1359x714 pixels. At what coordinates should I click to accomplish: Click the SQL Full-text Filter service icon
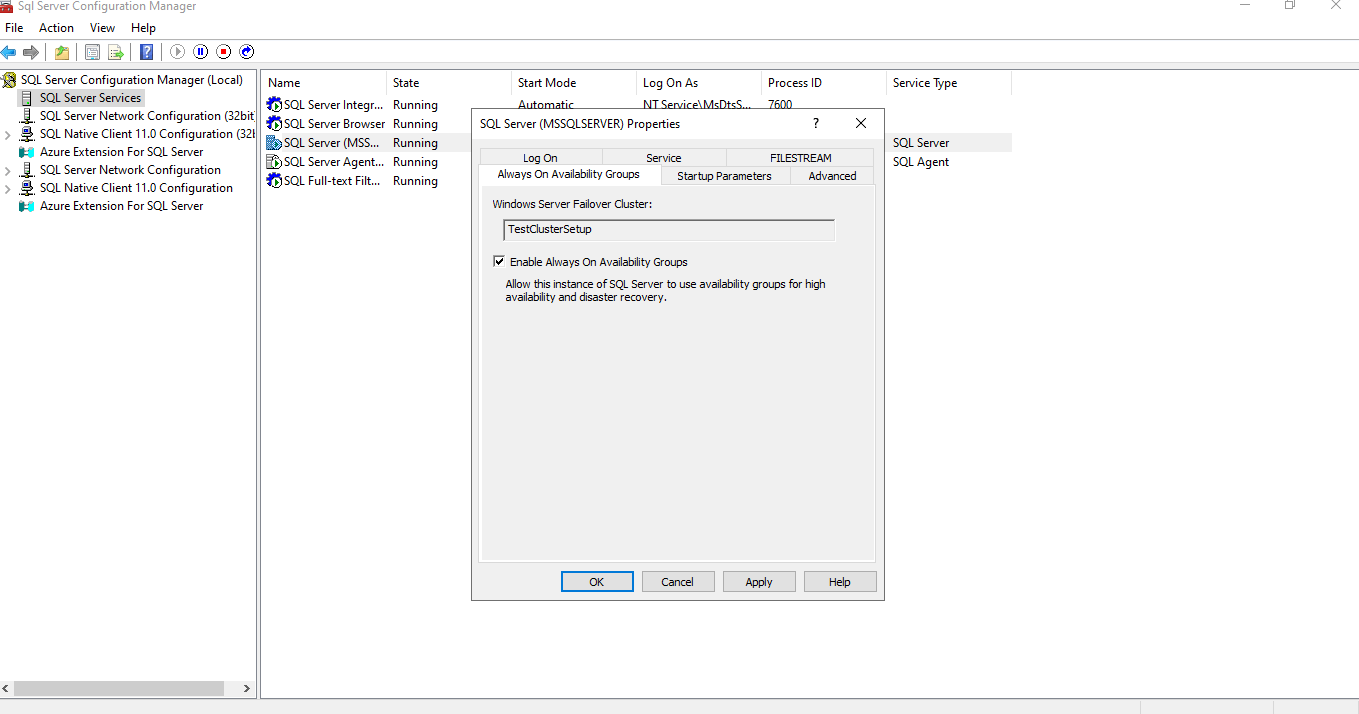click(274, 181)
